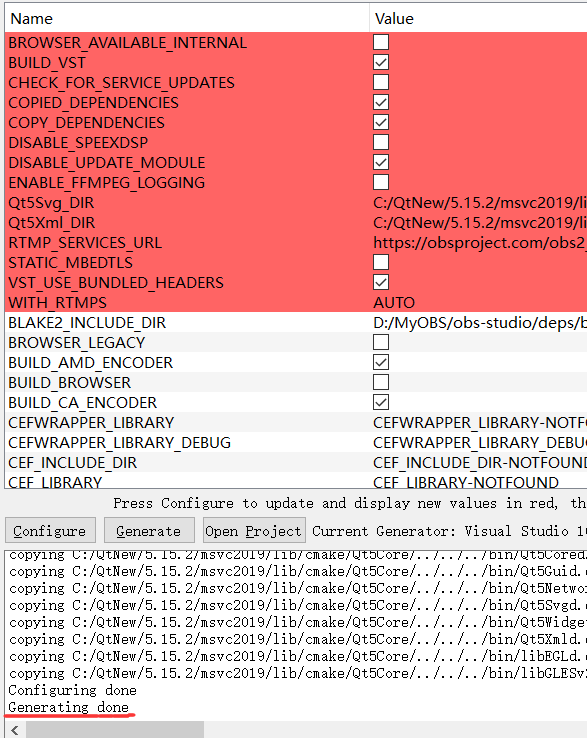
Task: Enable the BROWSER_LEGACY checkbox
Action: pos(381,342)
